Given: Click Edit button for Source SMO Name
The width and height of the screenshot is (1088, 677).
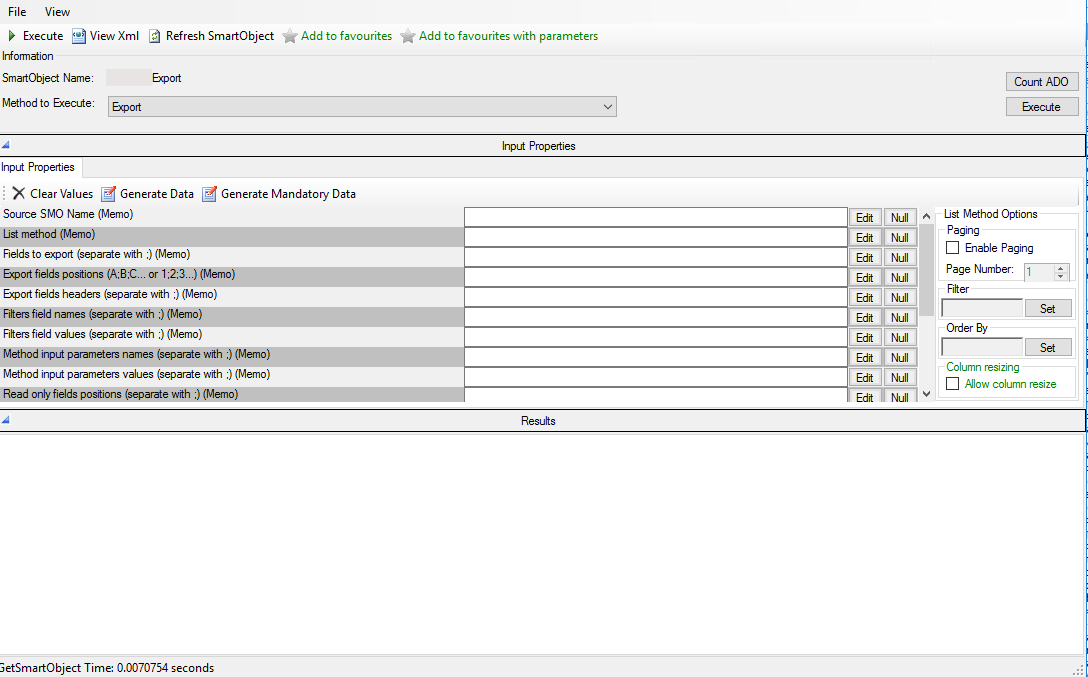Looking at the screenshot, I should tap(865, 218).
